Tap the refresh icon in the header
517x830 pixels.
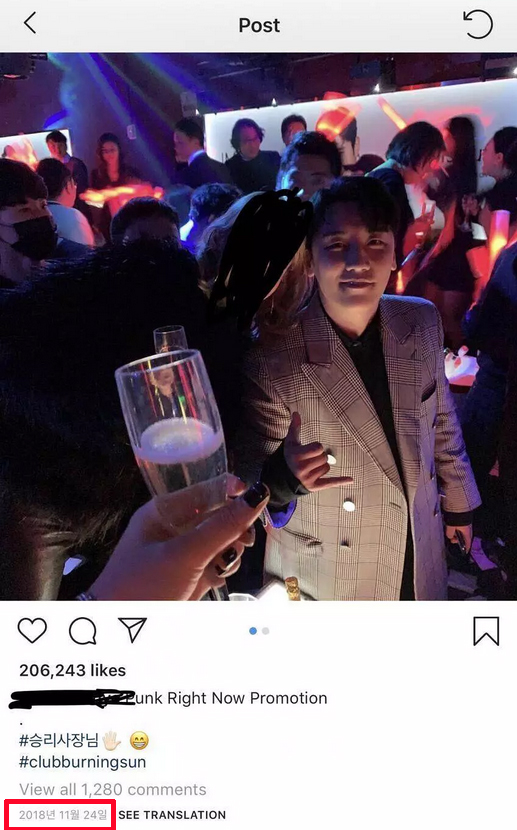(x=478, y=24)
